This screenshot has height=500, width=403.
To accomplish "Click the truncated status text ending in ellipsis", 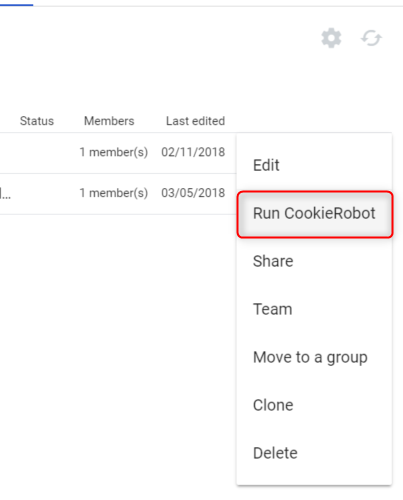I will click(5, 193).
